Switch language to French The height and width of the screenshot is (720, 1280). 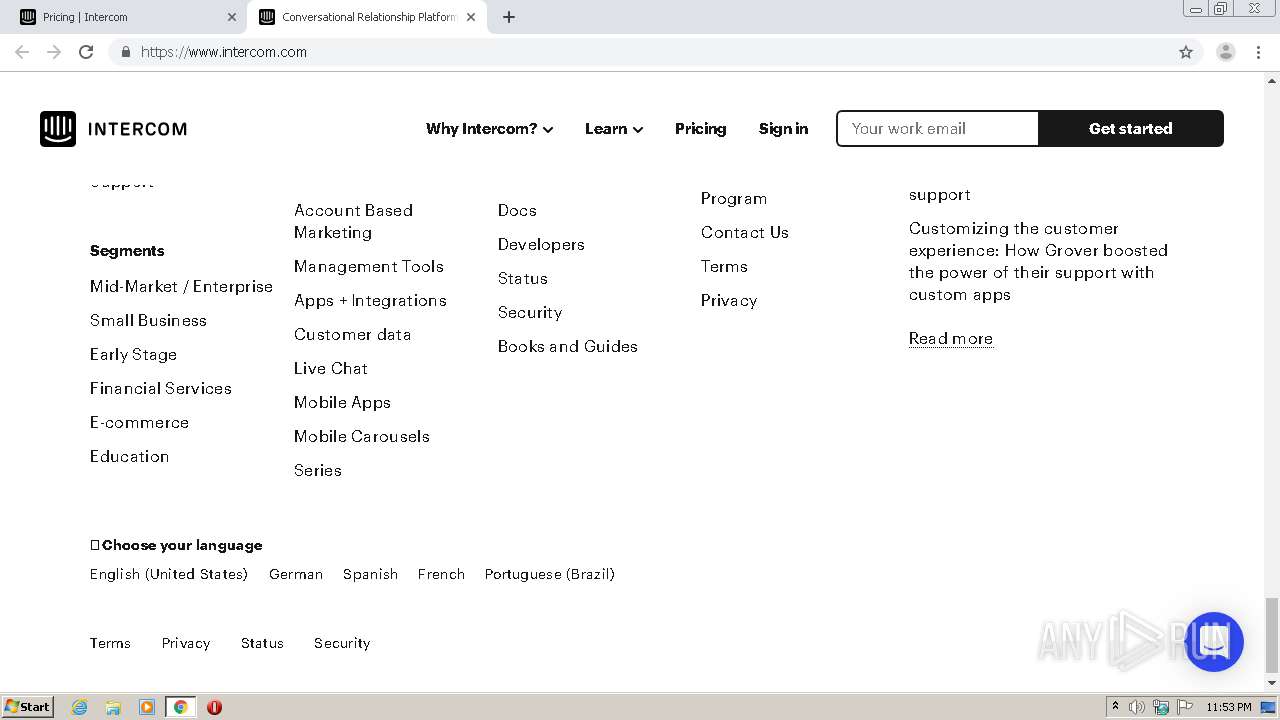441,574
